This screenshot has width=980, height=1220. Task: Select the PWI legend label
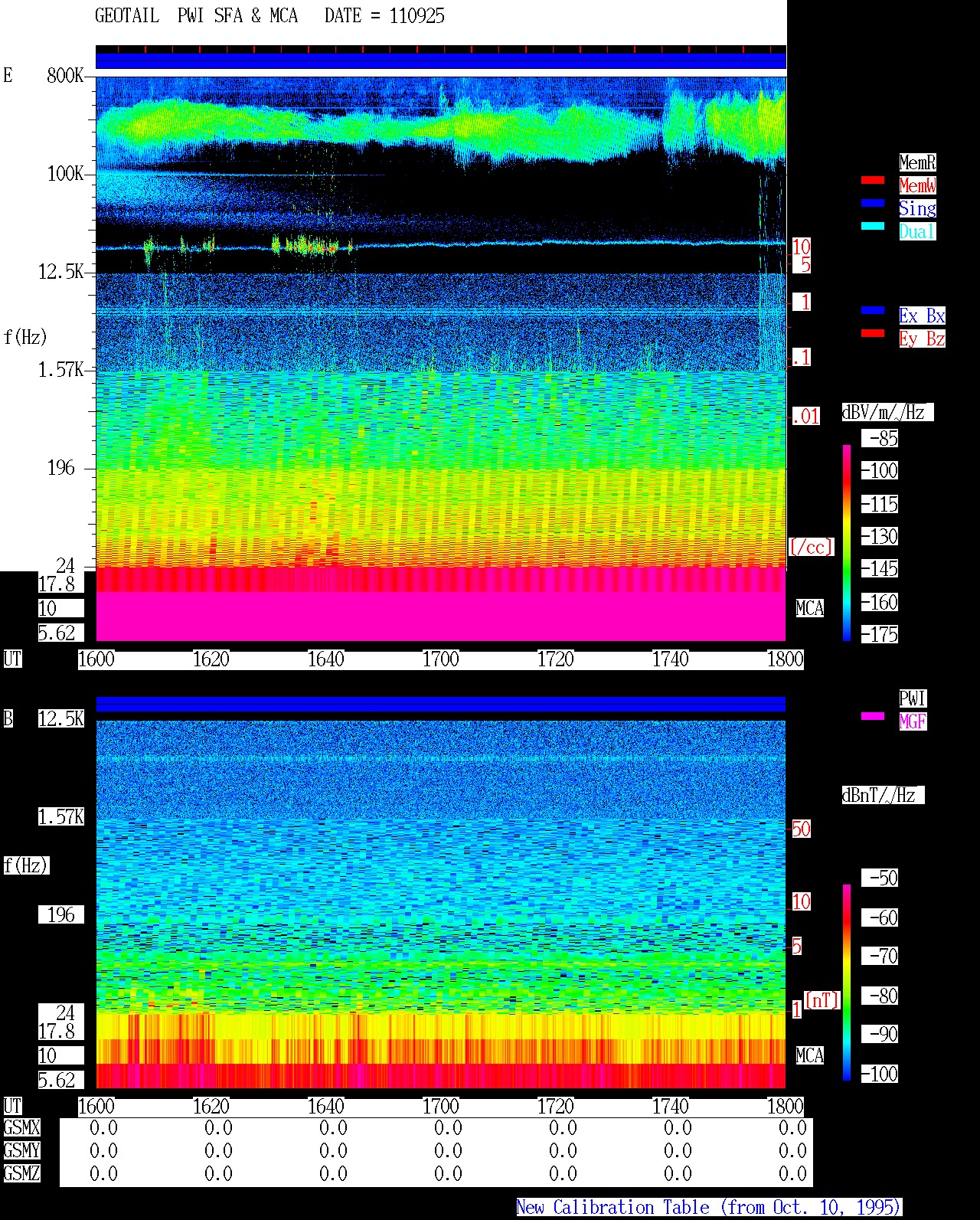point(913,698)
